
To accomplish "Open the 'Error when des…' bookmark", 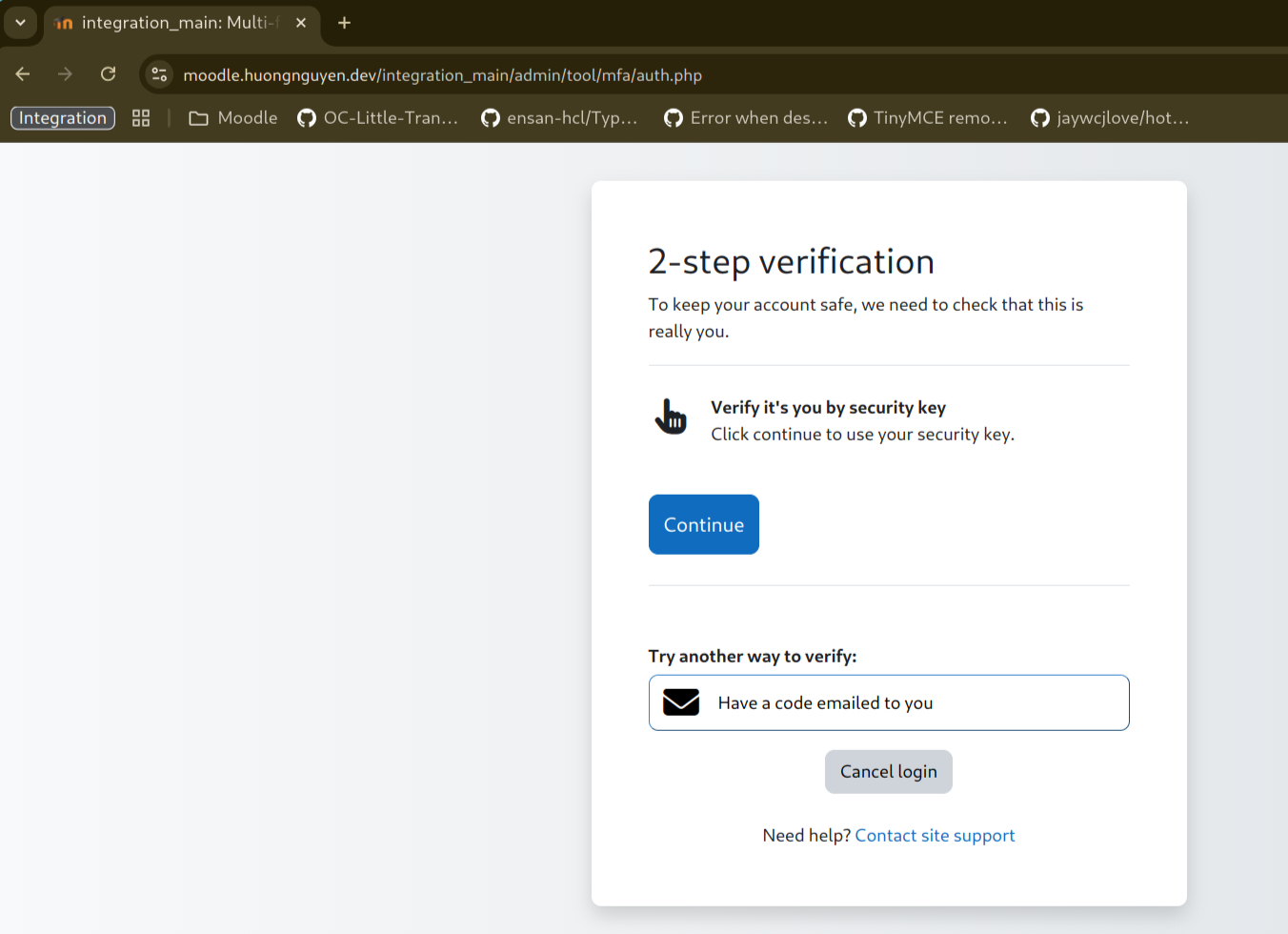I will click(746, 118).
